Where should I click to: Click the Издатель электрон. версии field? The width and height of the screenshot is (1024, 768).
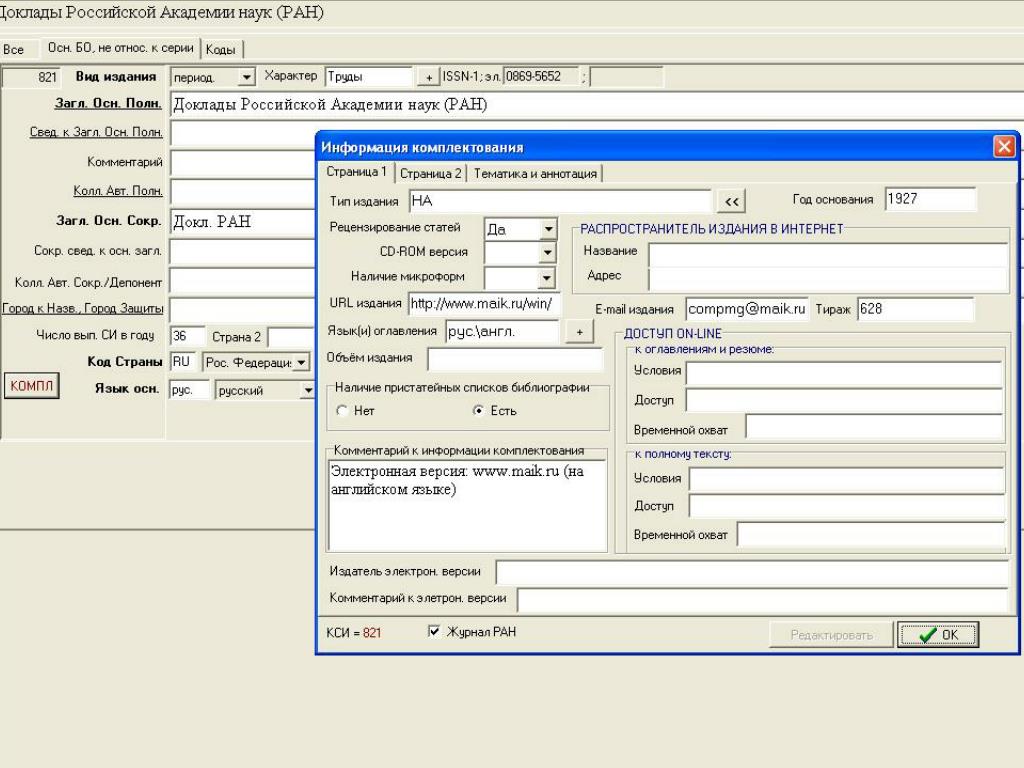752,572
